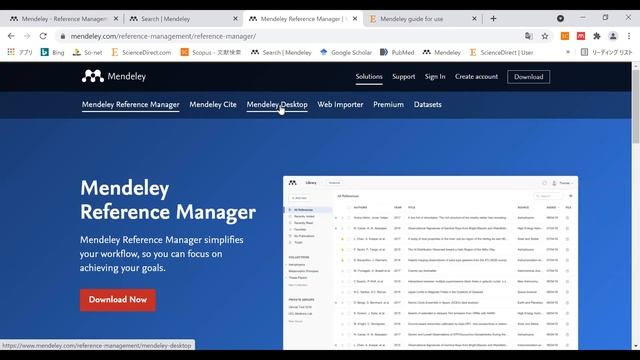The height and width of the screenshot is (360, 640).
Task: Click the Reference Manager app preview image
Action: coord(431,262)
